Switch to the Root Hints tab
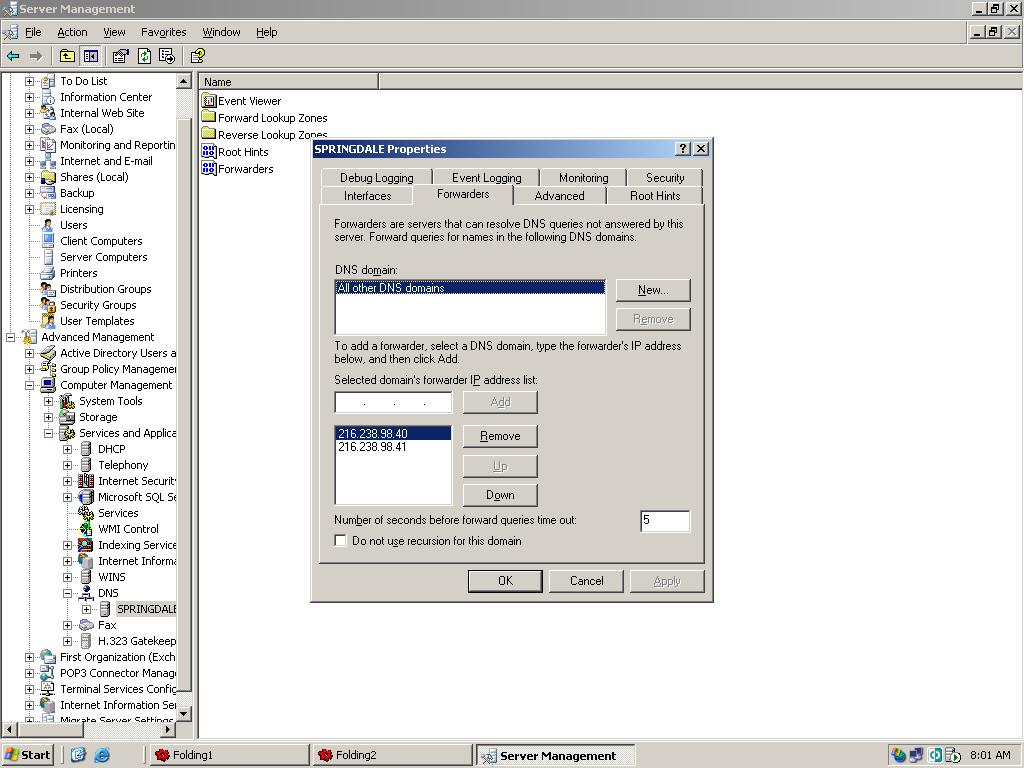1024x768 pixels. (654, 196)
